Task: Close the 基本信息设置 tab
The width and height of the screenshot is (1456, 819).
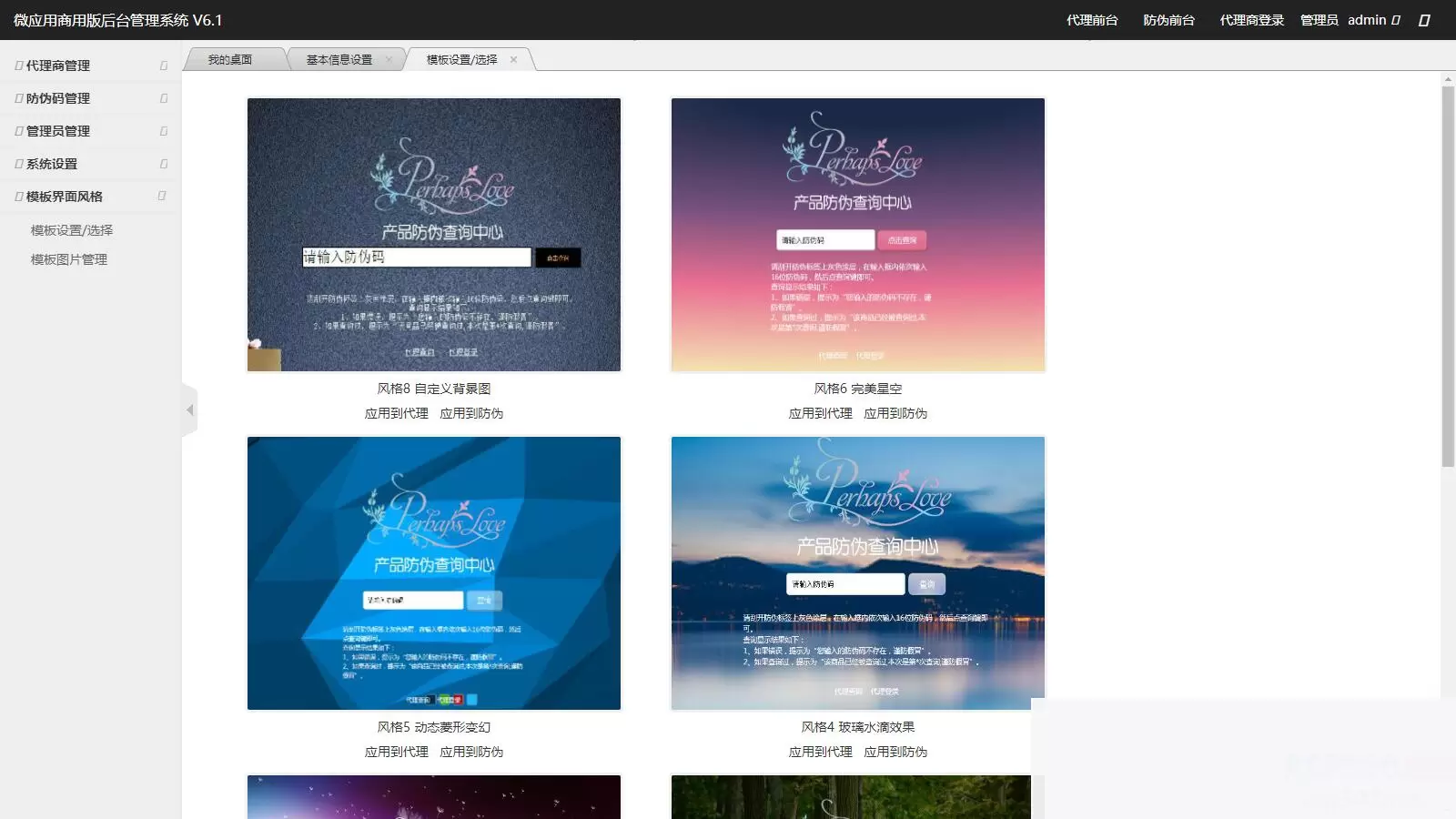Action: pyautogui.click(x=389, y=60)
